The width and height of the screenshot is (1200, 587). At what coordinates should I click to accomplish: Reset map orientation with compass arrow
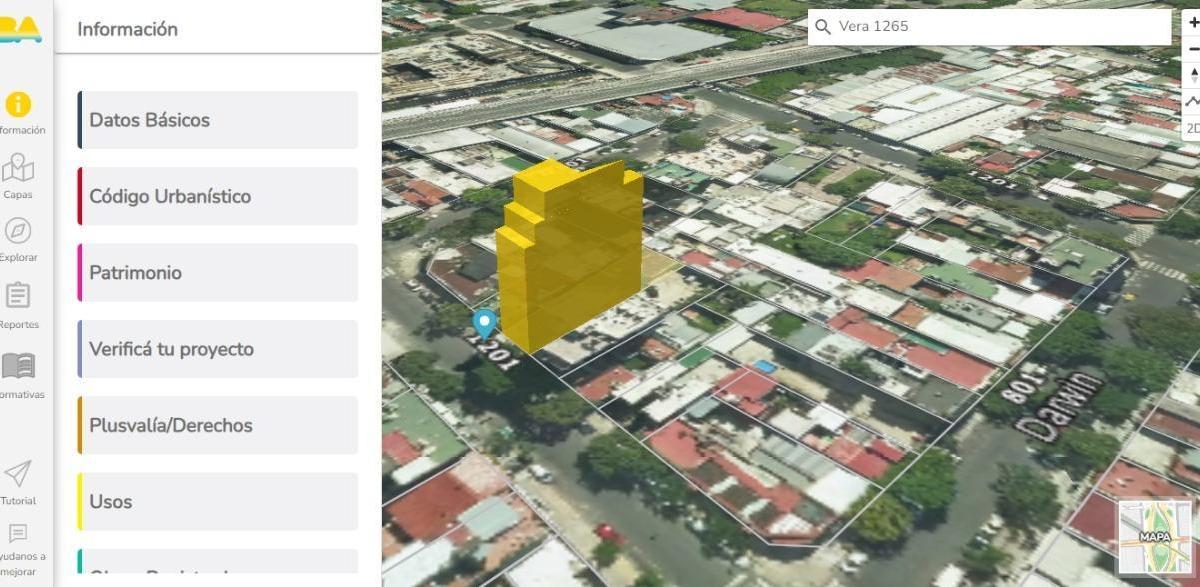click(x=1192, y=75)
